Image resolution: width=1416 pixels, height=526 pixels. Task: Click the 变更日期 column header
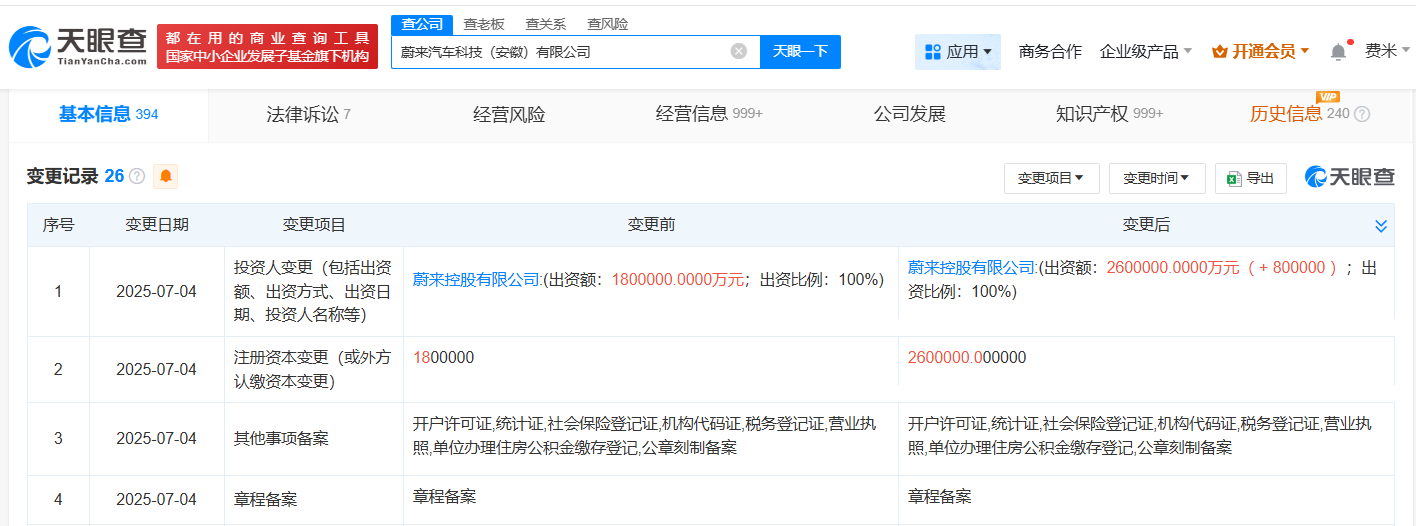[x=156, y=225]
